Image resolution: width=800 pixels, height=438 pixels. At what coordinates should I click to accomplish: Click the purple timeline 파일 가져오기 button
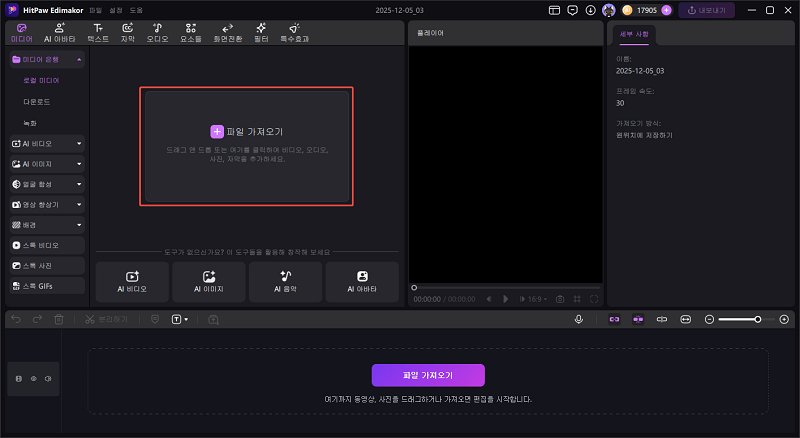point(428,375)
